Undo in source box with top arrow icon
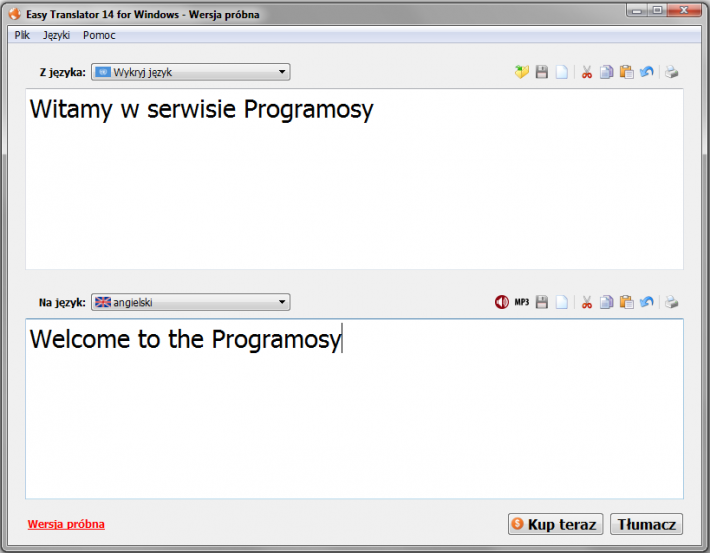Image resolution: width=710 pixels, height=553 pixels. (x=647, y=72)
